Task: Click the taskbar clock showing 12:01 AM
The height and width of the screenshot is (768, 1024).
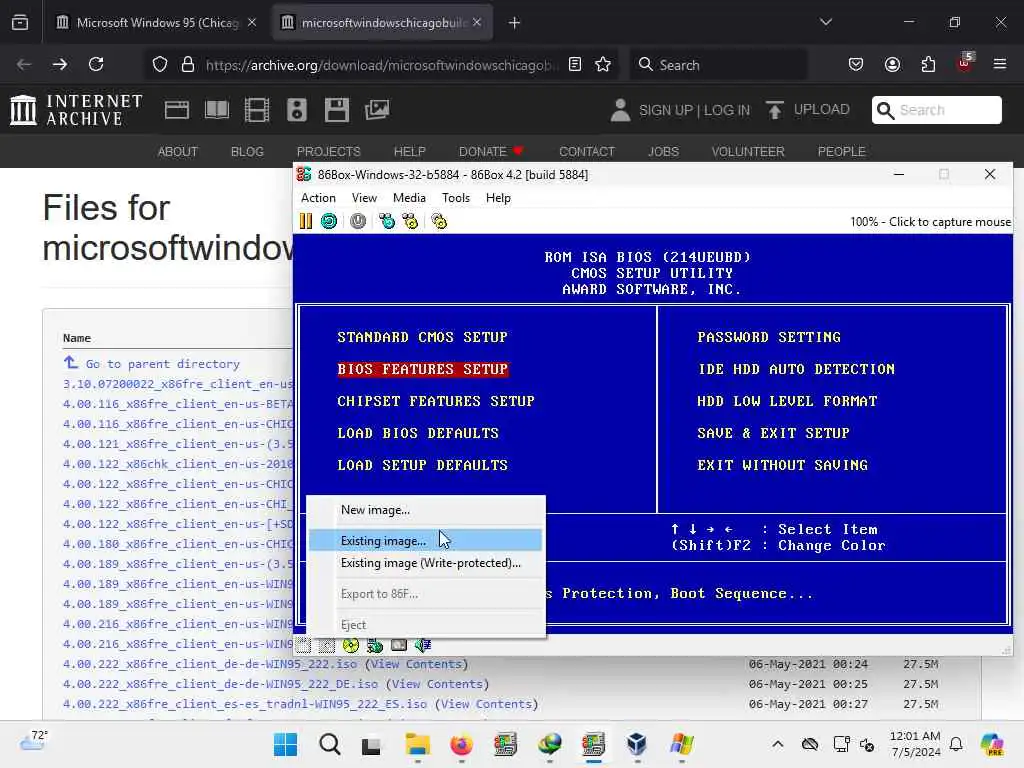Action: tap(915, 744)
